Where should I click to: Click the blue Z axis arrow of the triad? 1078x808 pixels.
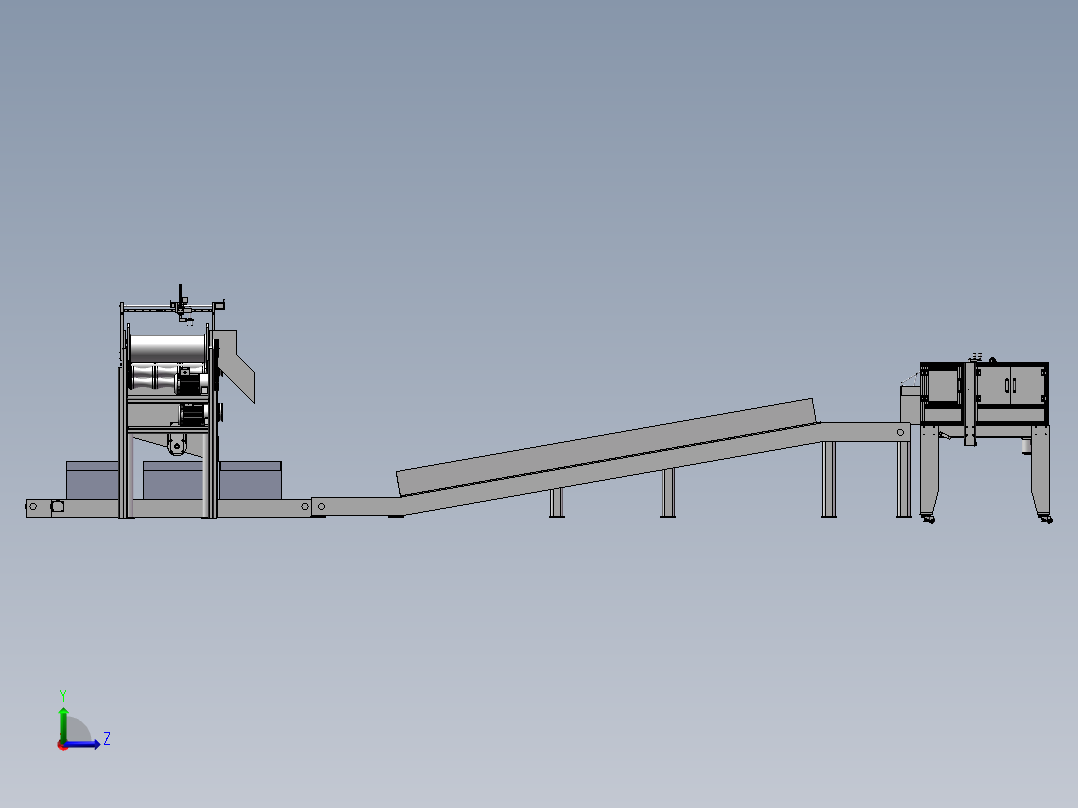[82, 744]
